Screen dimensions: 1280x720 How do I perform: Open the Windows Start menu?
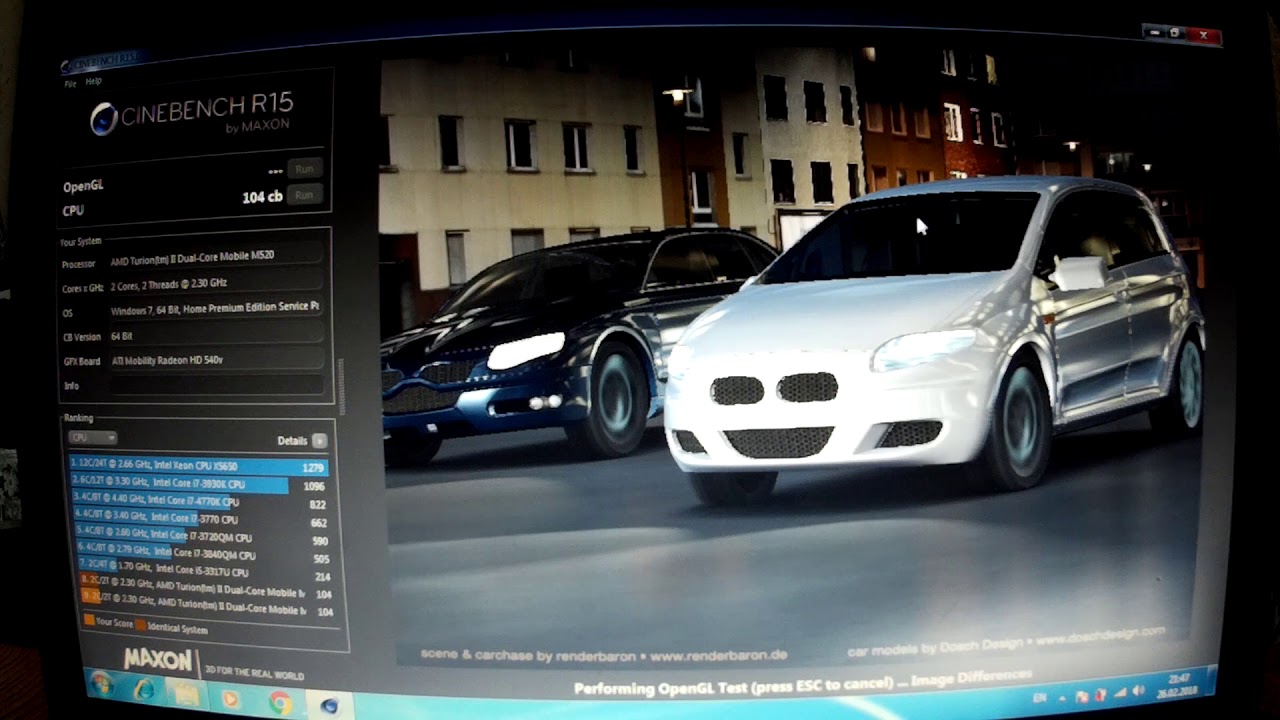pos(101,685)
